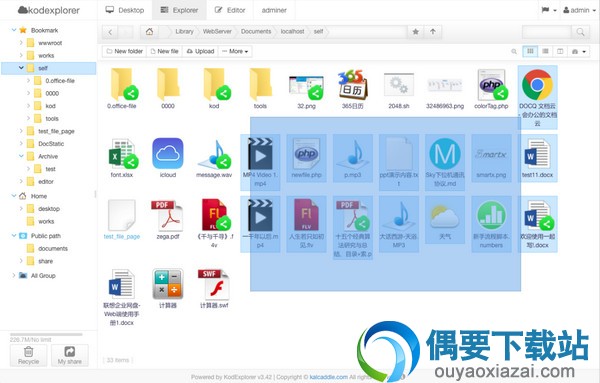Select the DOCQ Chrome icon
The width and height of the screenshot is (600, 383).
click(x=537, y=85)
